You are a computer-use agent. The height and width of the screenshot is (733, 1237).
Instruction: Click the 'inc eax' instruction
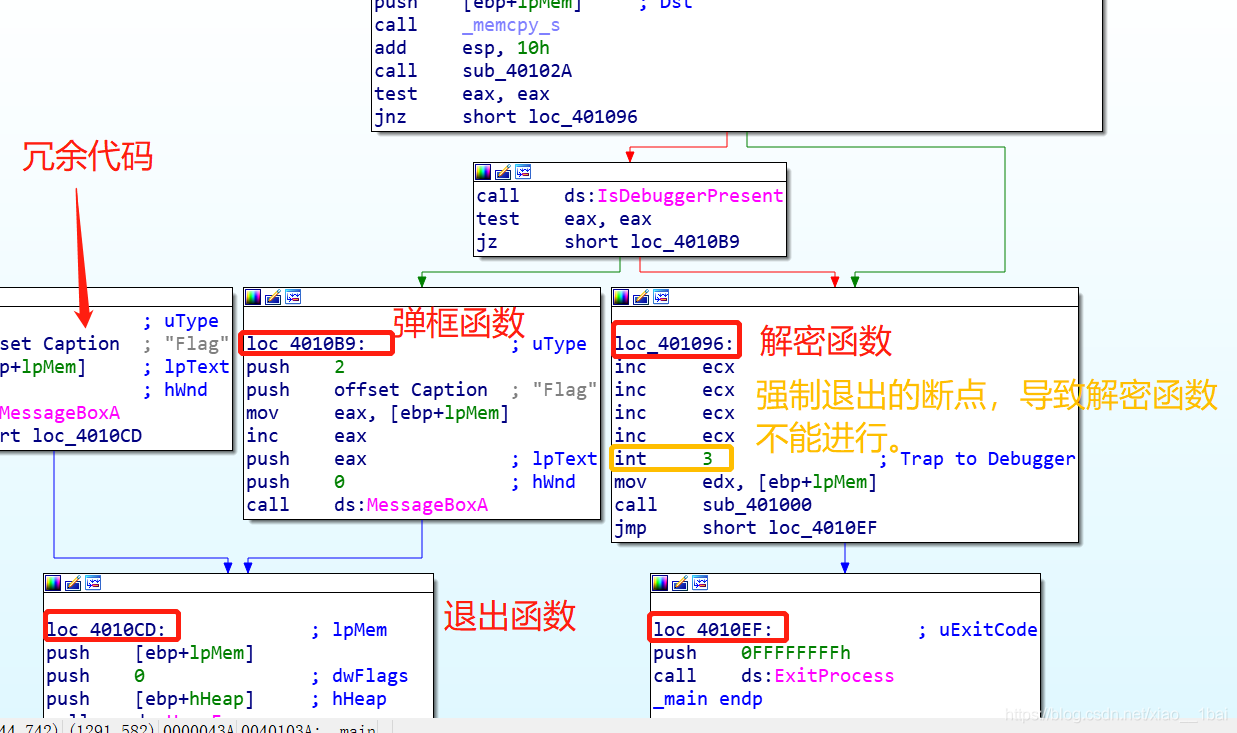[x=306, y=436]
